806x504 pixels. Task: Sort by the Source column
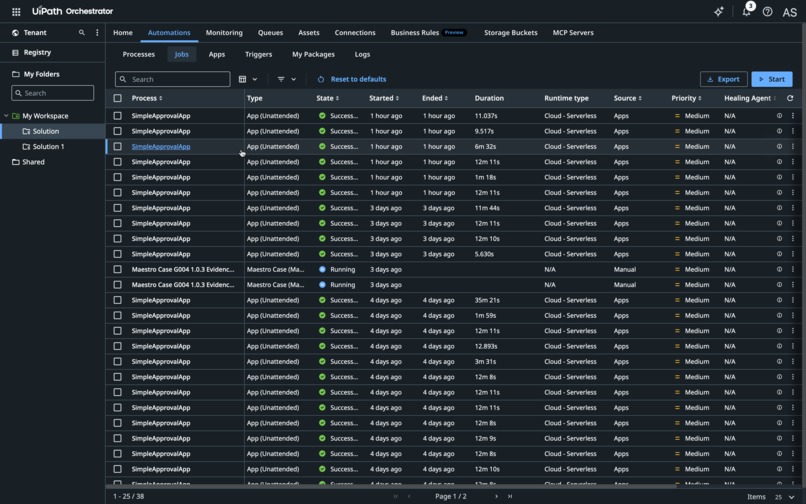pos(628,98)
